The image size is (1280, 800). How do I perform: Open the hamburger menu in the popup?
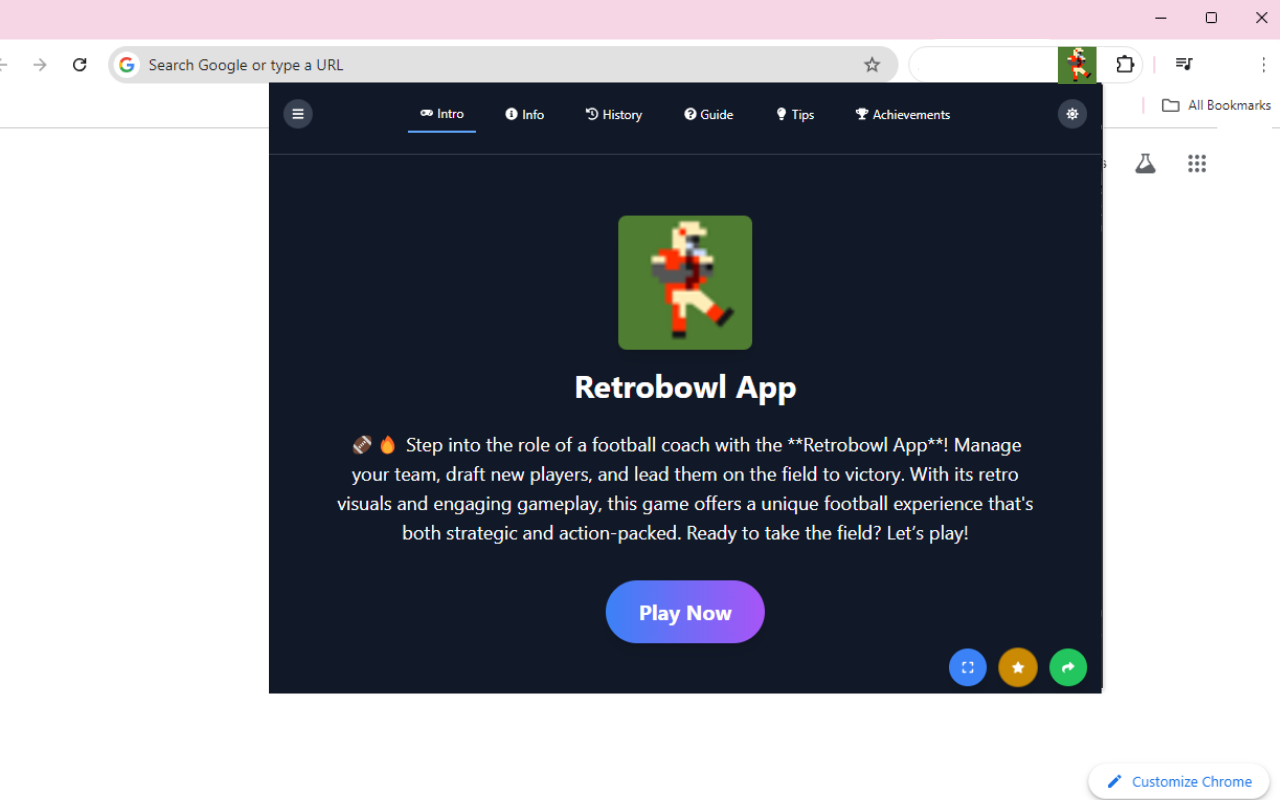coord(298,114)
